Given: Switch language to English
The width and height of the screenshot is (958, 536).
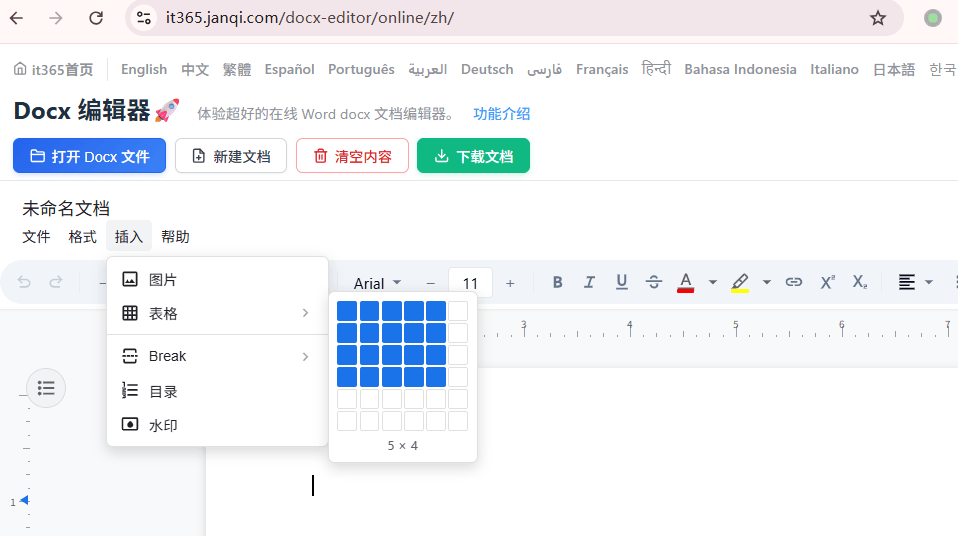Looking at the screenshot, I should 144,70.
